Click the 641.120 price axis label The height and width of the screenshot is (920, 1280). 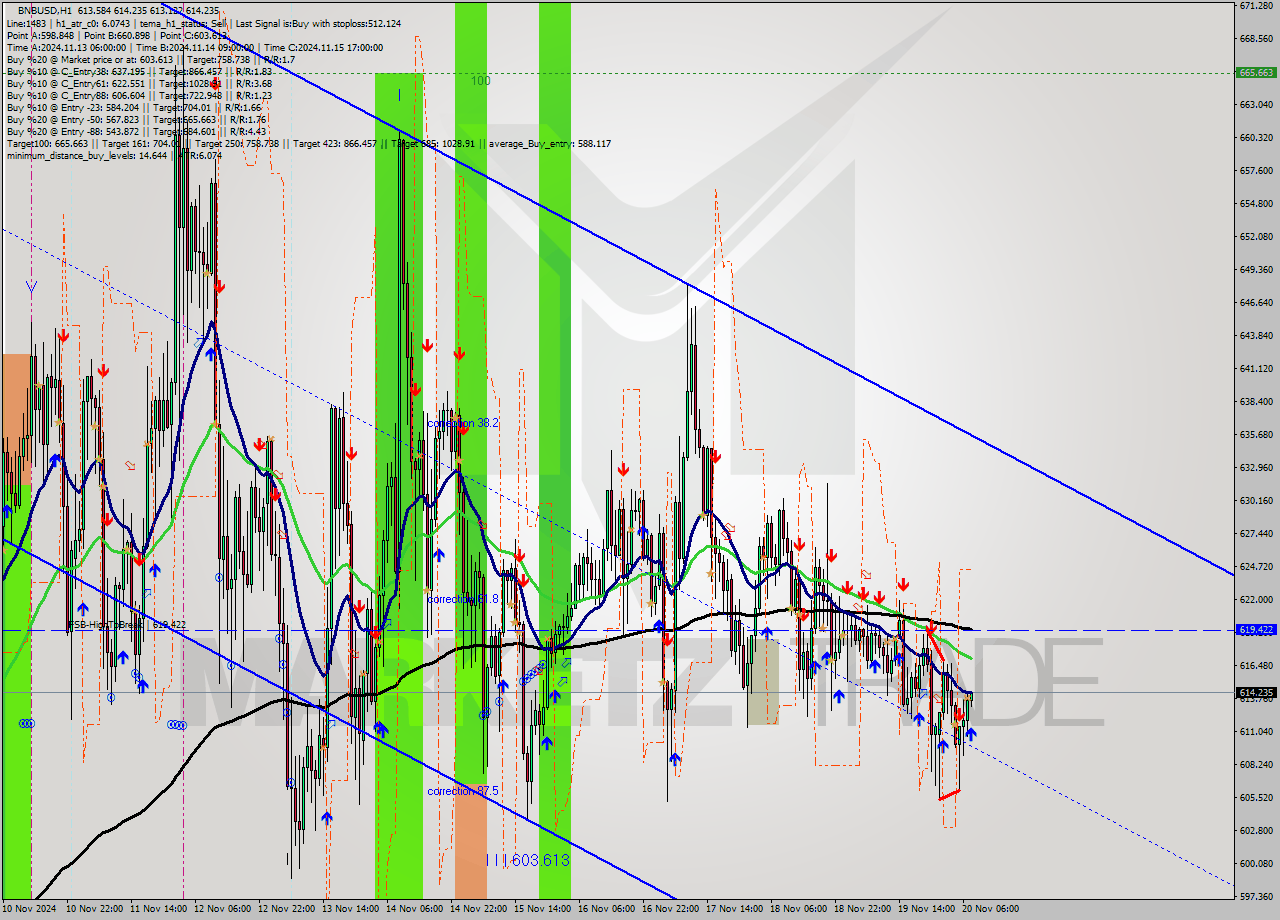1256,368
